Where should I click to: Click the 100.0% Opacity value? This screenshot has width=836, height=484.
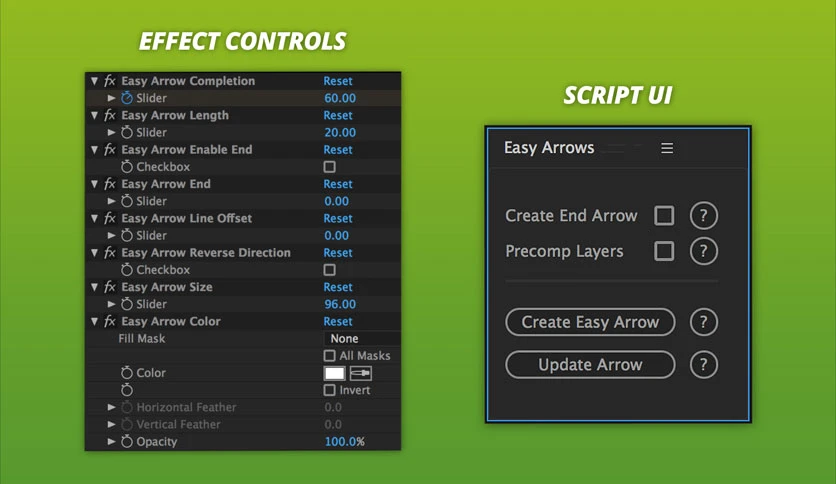344,441
